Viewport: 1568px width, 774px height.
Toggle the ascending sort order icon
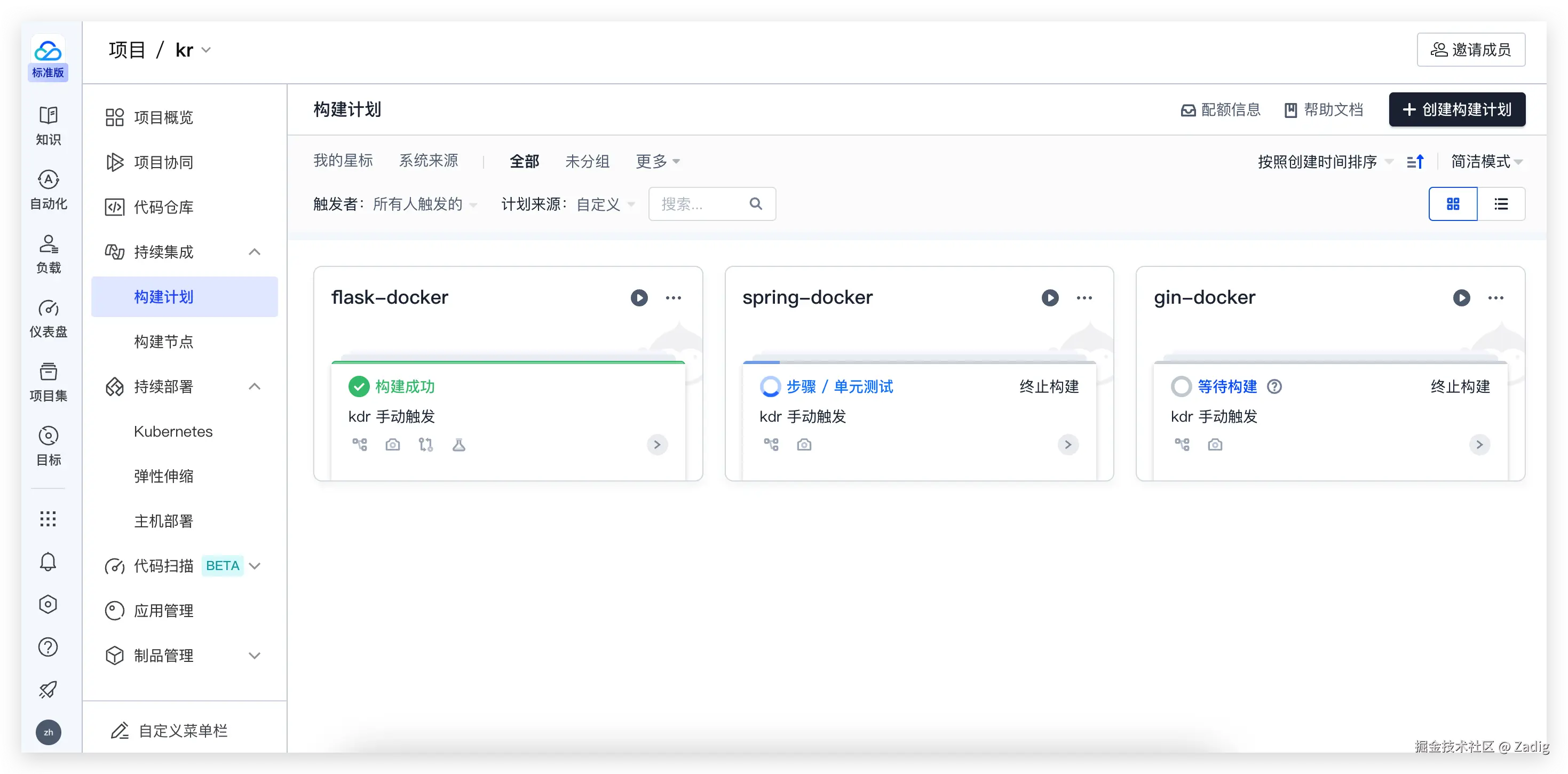pyautogui.click(x=1415, y=162)
